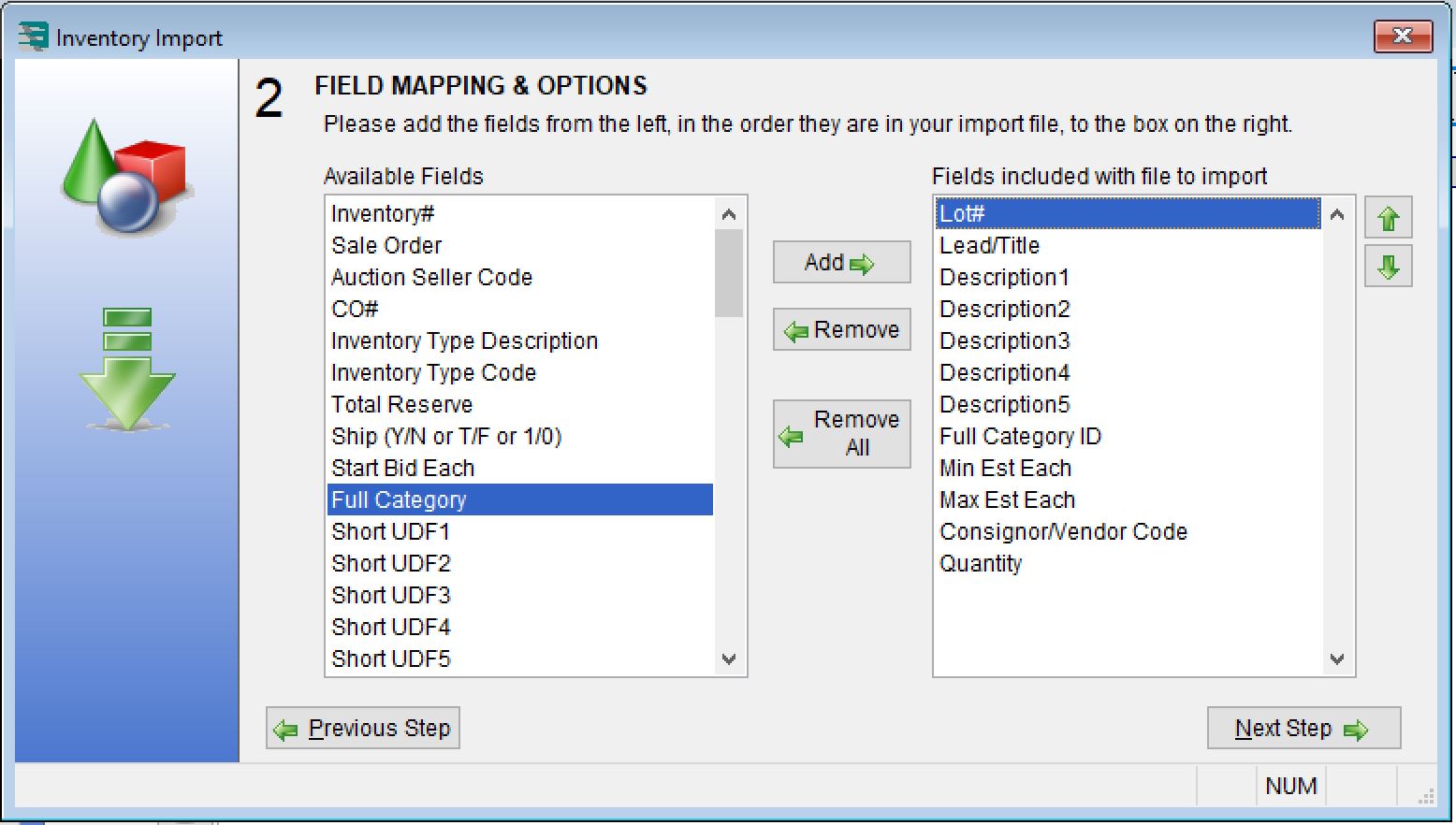Image resolution: width=1456 pixels, height=825 pixels.
Task: Click the Remove button
Action: 841,330
